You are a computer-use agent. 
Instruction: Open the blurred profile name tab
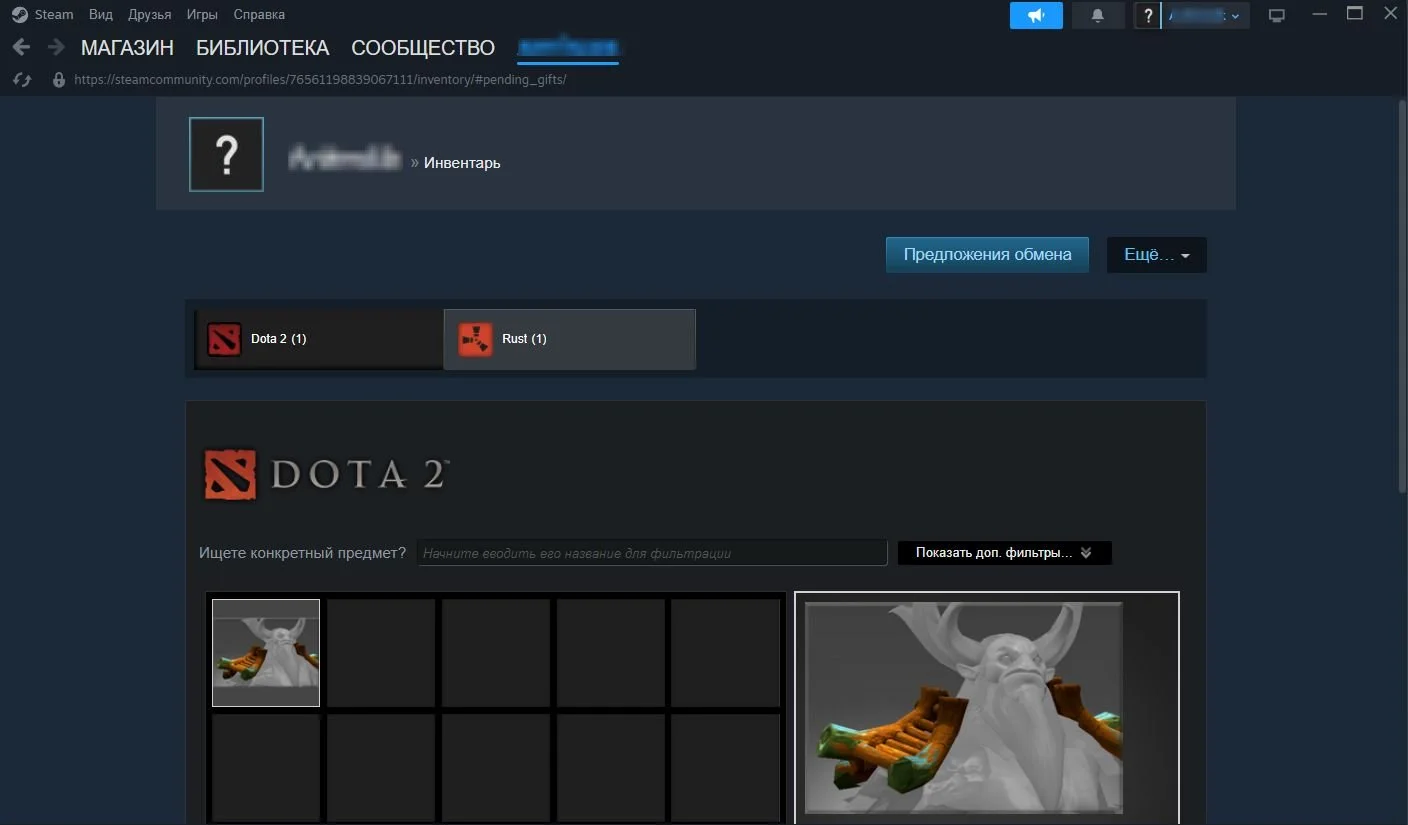[x=568, y=48]
